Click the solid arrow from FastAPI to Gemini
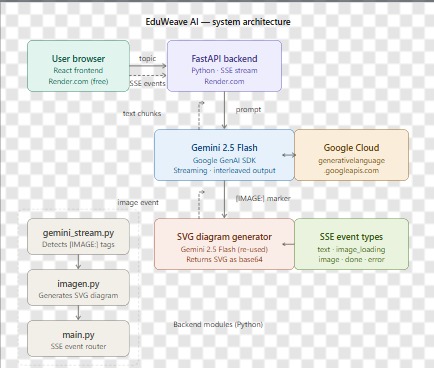Viewport: 434px width, 368px height. coord(224,110)
